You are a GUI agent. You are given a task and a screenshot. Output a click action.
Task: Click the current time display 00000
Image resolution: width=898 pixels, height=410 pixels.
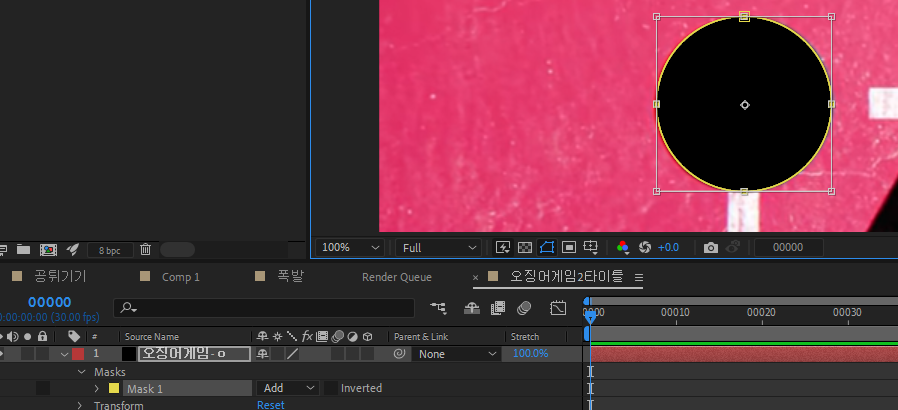click(x=49, y=302)
